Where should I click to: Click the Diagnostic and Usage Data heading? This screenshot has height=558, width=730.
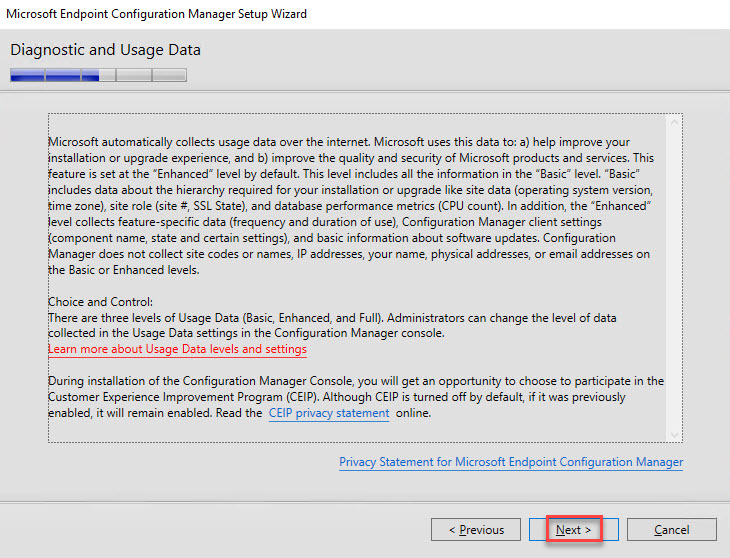105,50
